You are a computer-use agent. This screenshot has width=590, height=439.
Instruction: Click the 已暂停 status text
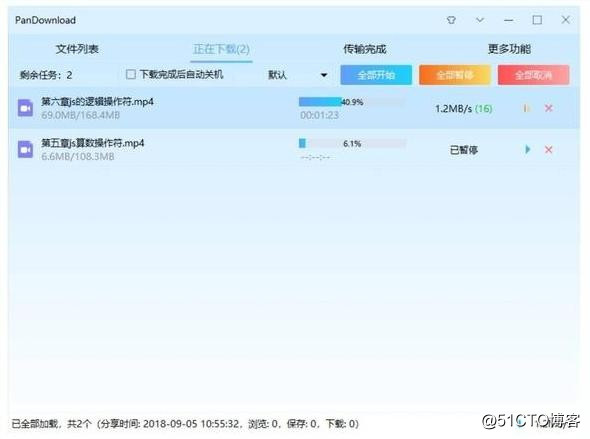(464, 150)
